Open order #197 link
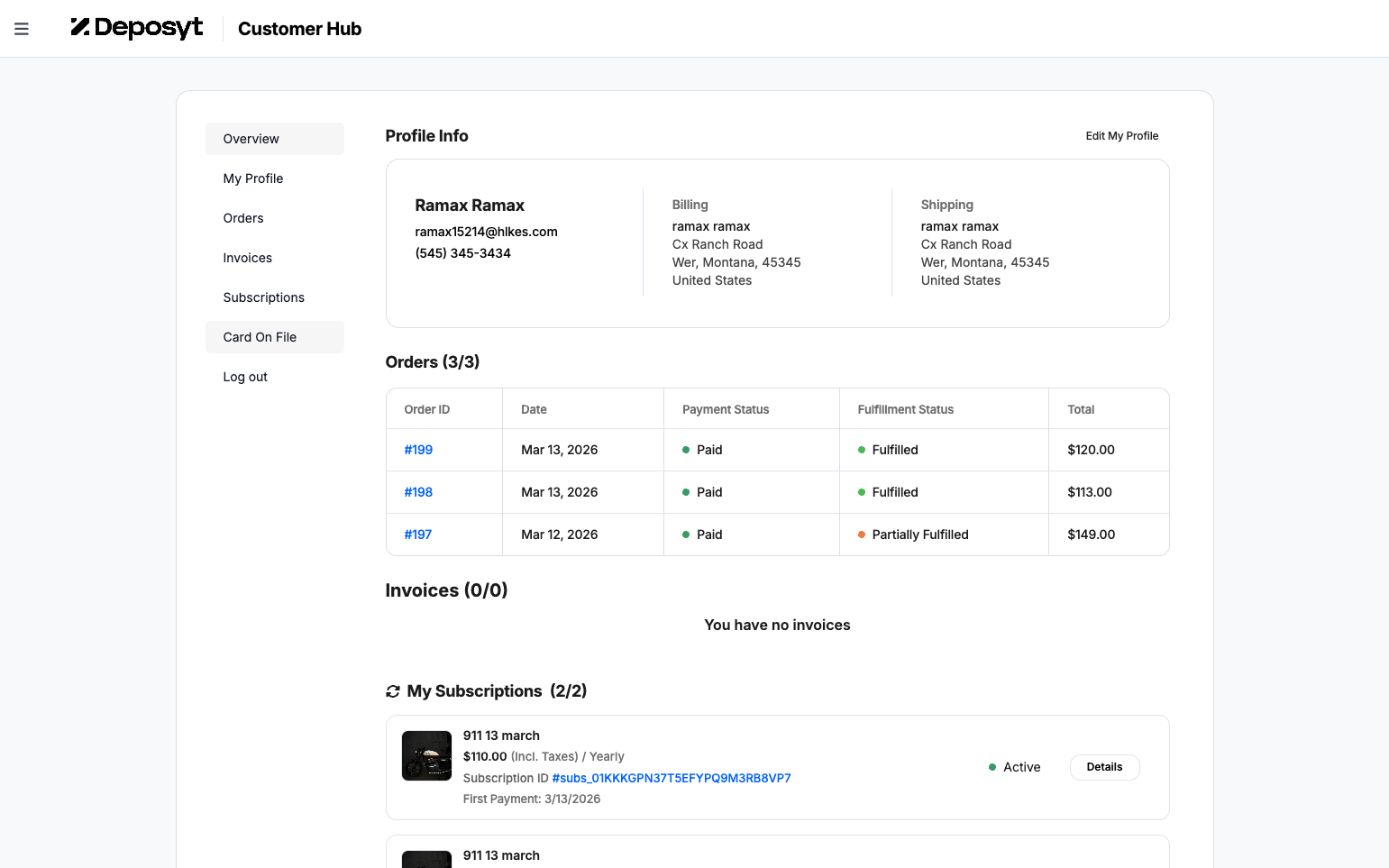The width and height of the screenshot is (1389, 868). click(x=418, y=535)
